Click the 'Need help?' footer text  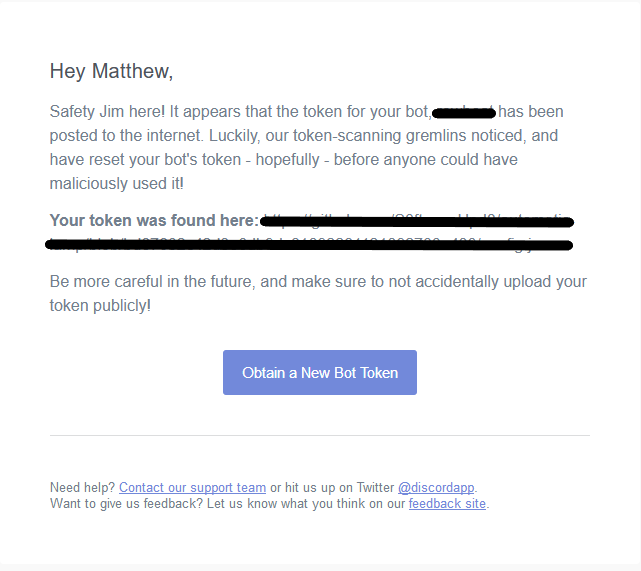tap(82, 488)
